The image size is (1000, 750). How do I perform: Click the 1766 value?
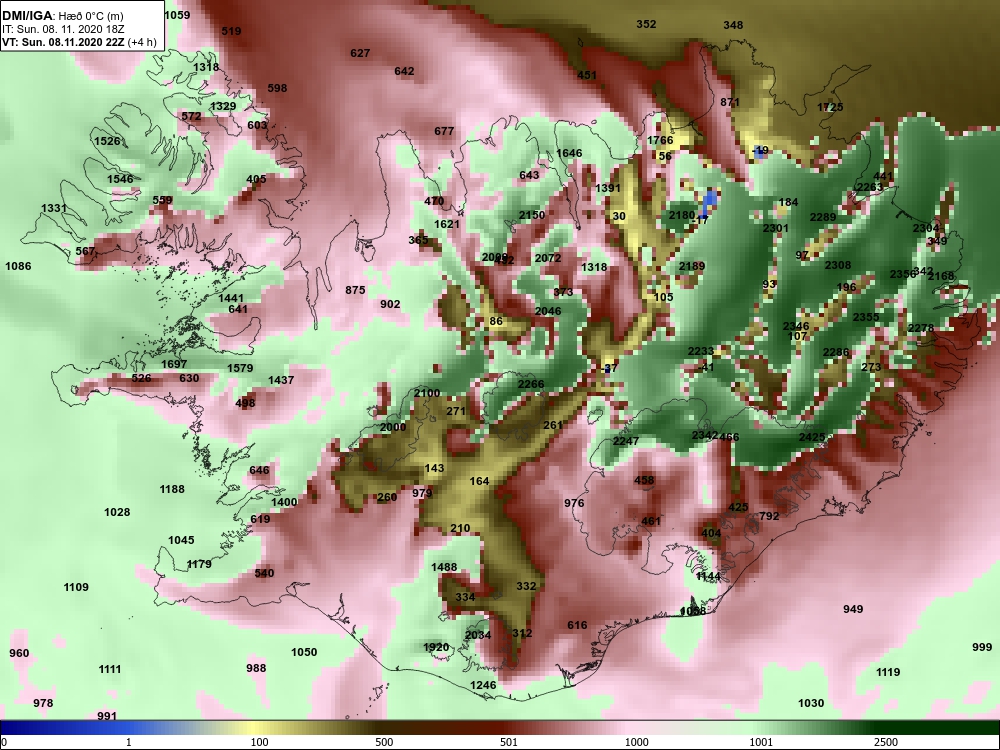tap(660, 140)
